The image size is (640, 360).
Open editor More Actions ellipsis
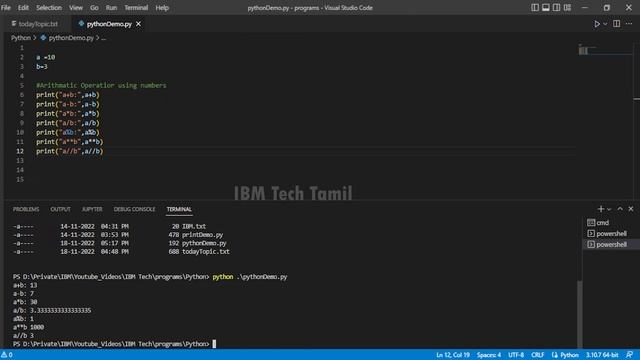click(x=629, y=24)
